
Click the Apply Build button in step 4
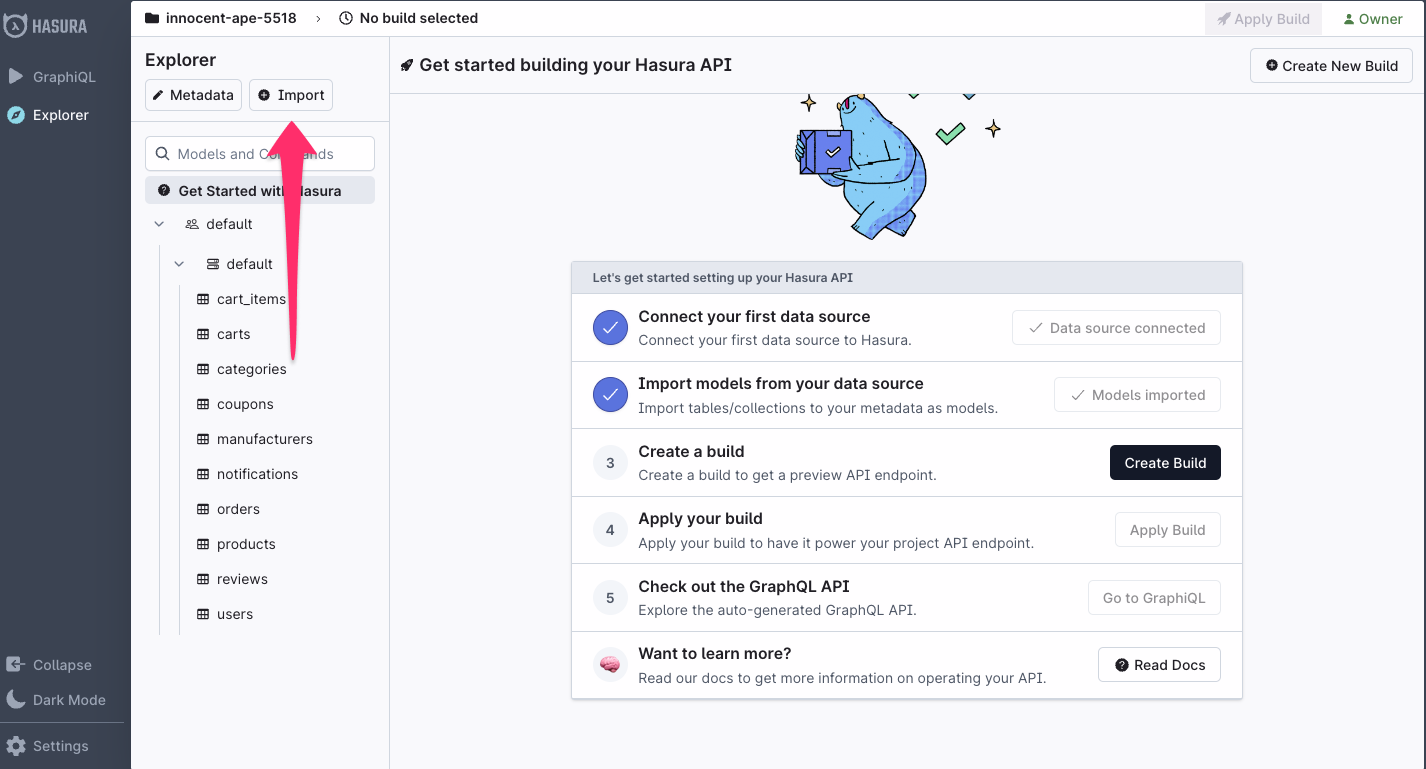(1167, 530)
